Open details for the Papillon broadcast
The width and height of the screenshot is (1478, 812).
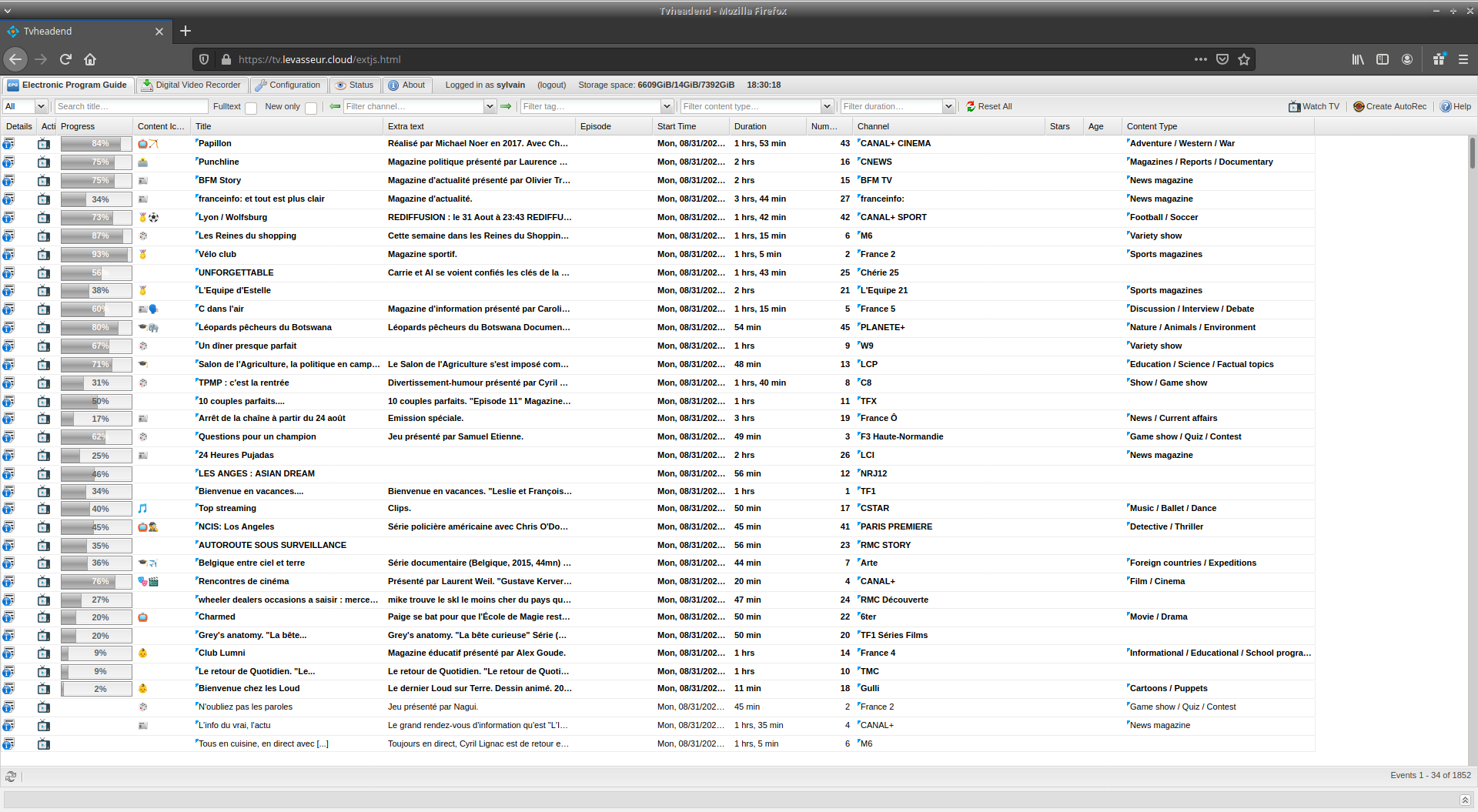point(8,144)
